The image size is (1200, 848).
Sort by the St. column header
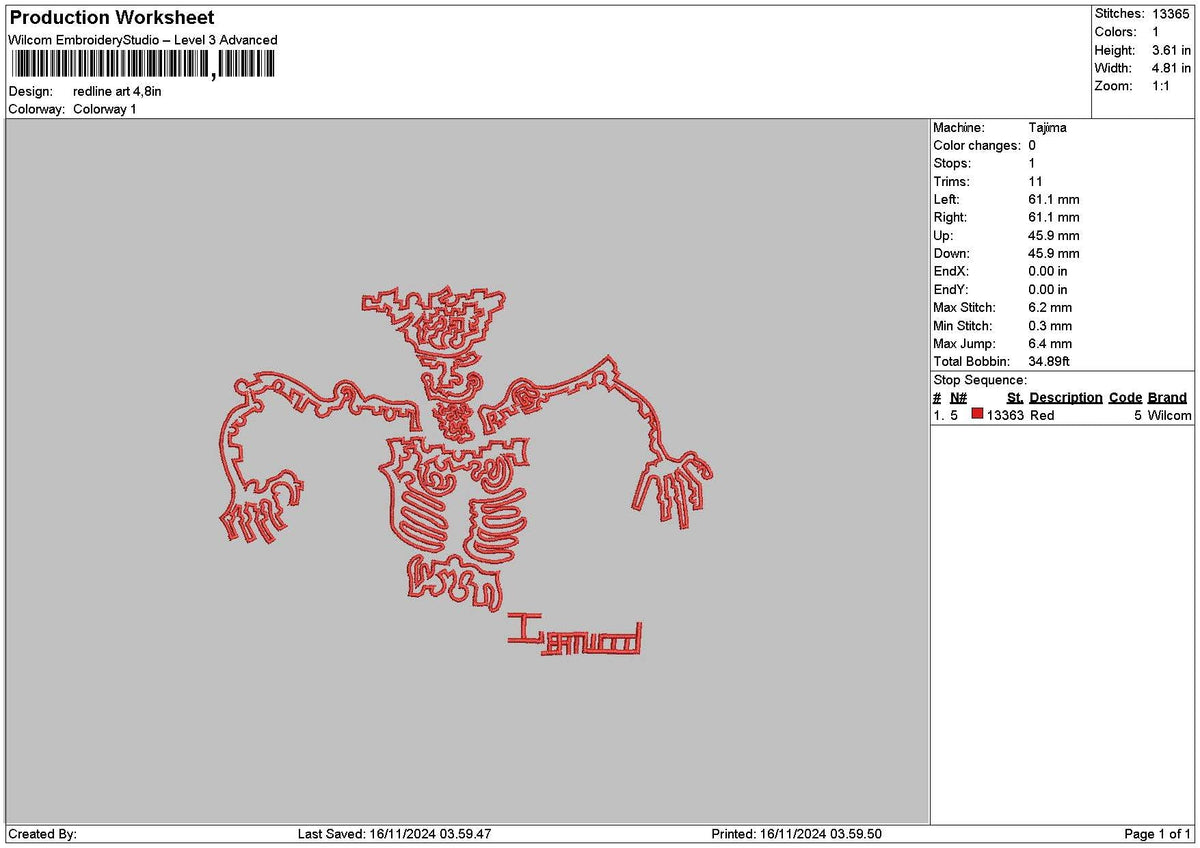point(1014,397)
